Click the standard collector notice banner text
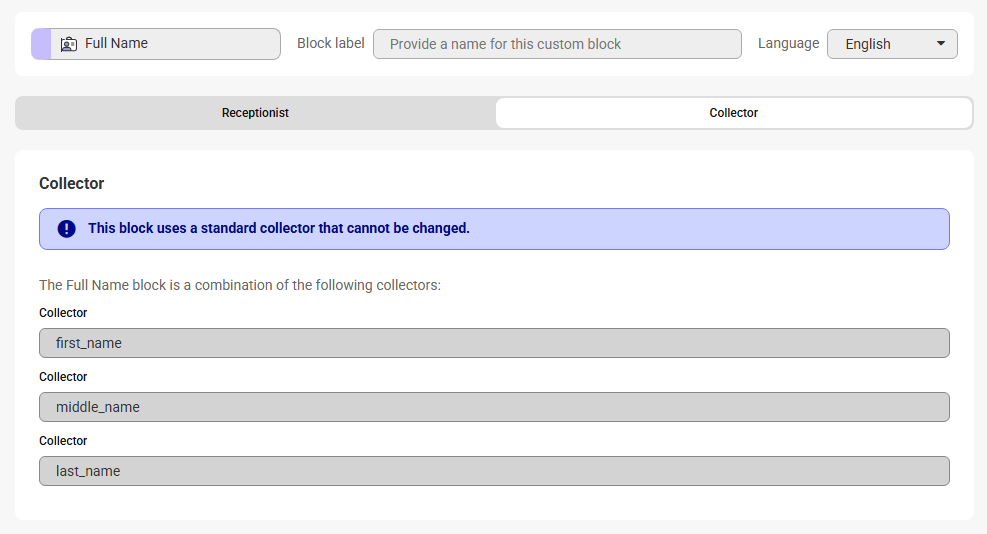987x534 pixels. [x=279, y=228]
